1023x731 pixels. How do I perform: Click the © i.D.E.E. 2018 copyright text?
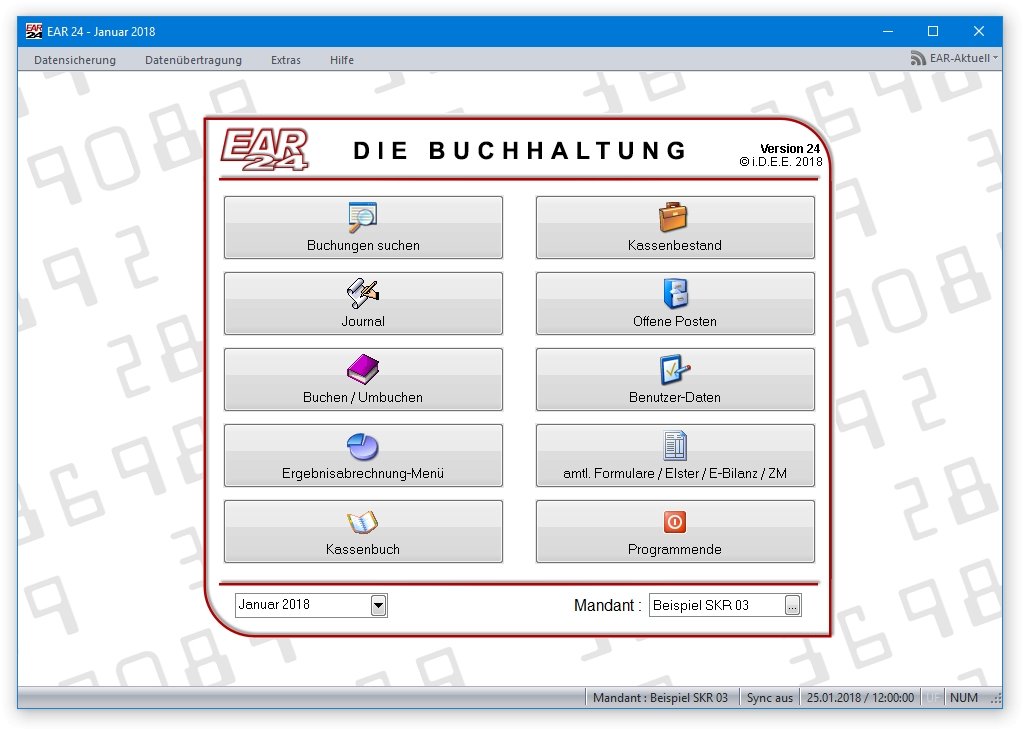[x=781, y=162]
